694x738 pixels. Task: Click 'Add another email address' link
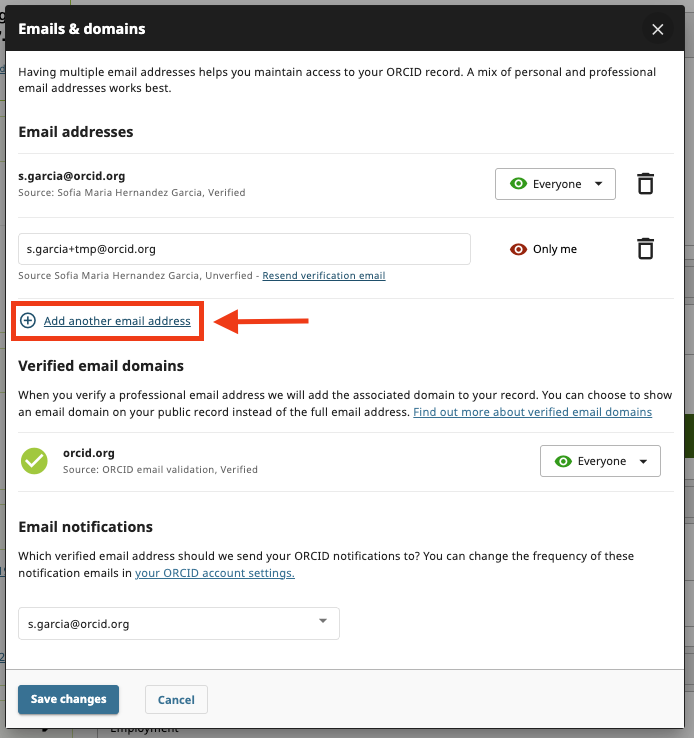pyautogui.click(x=117, y=321)
